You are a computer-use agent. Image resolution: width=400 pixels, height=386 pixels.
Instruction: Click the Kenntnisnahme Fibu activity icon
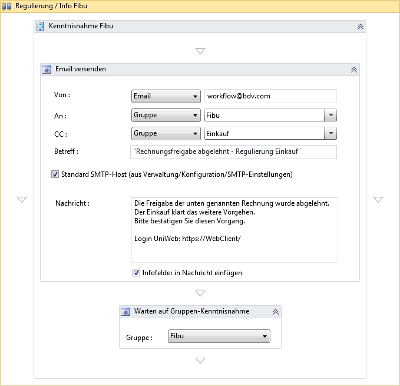click(40, 26)
